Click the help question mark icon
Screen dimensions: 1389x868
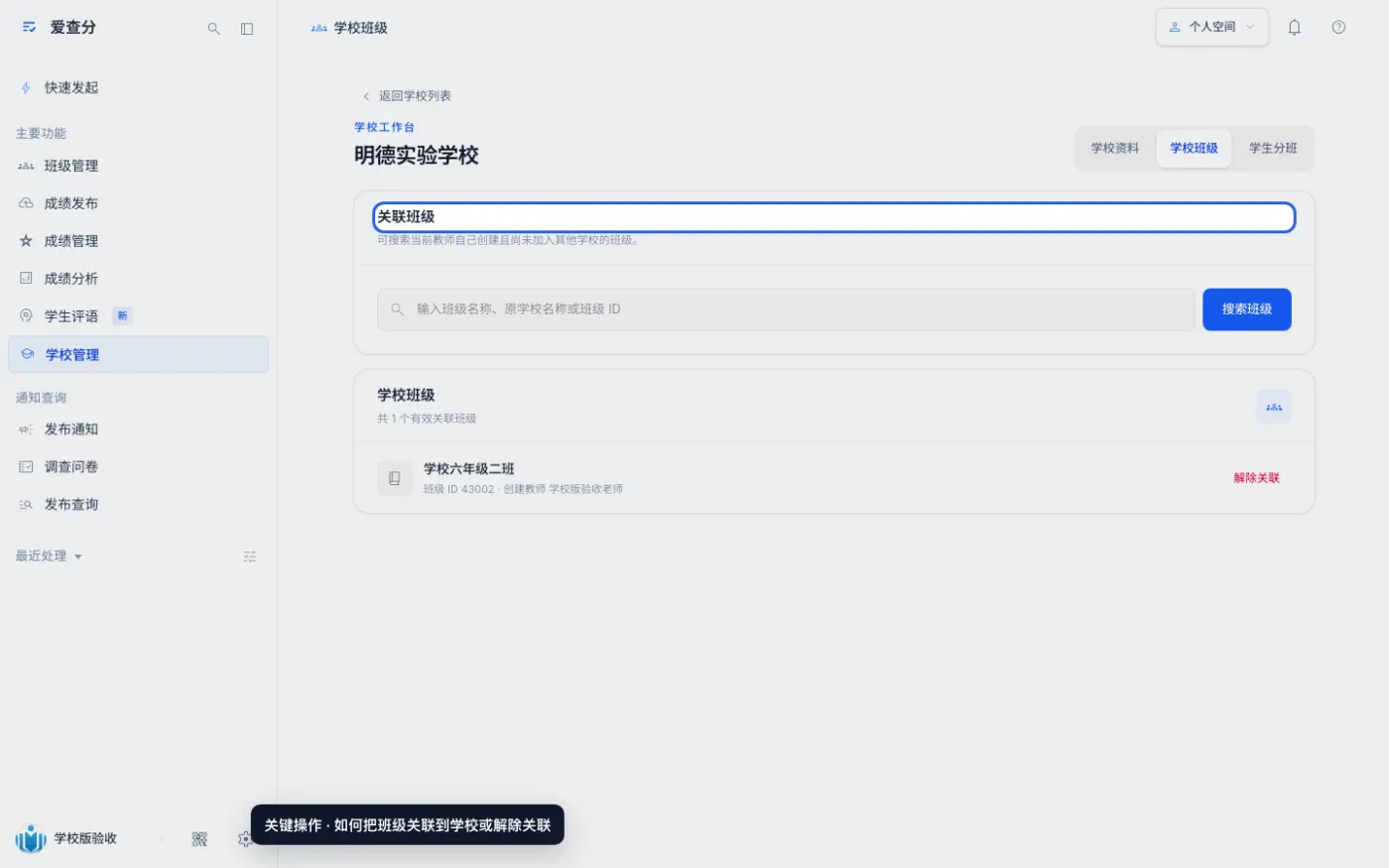1338,28
